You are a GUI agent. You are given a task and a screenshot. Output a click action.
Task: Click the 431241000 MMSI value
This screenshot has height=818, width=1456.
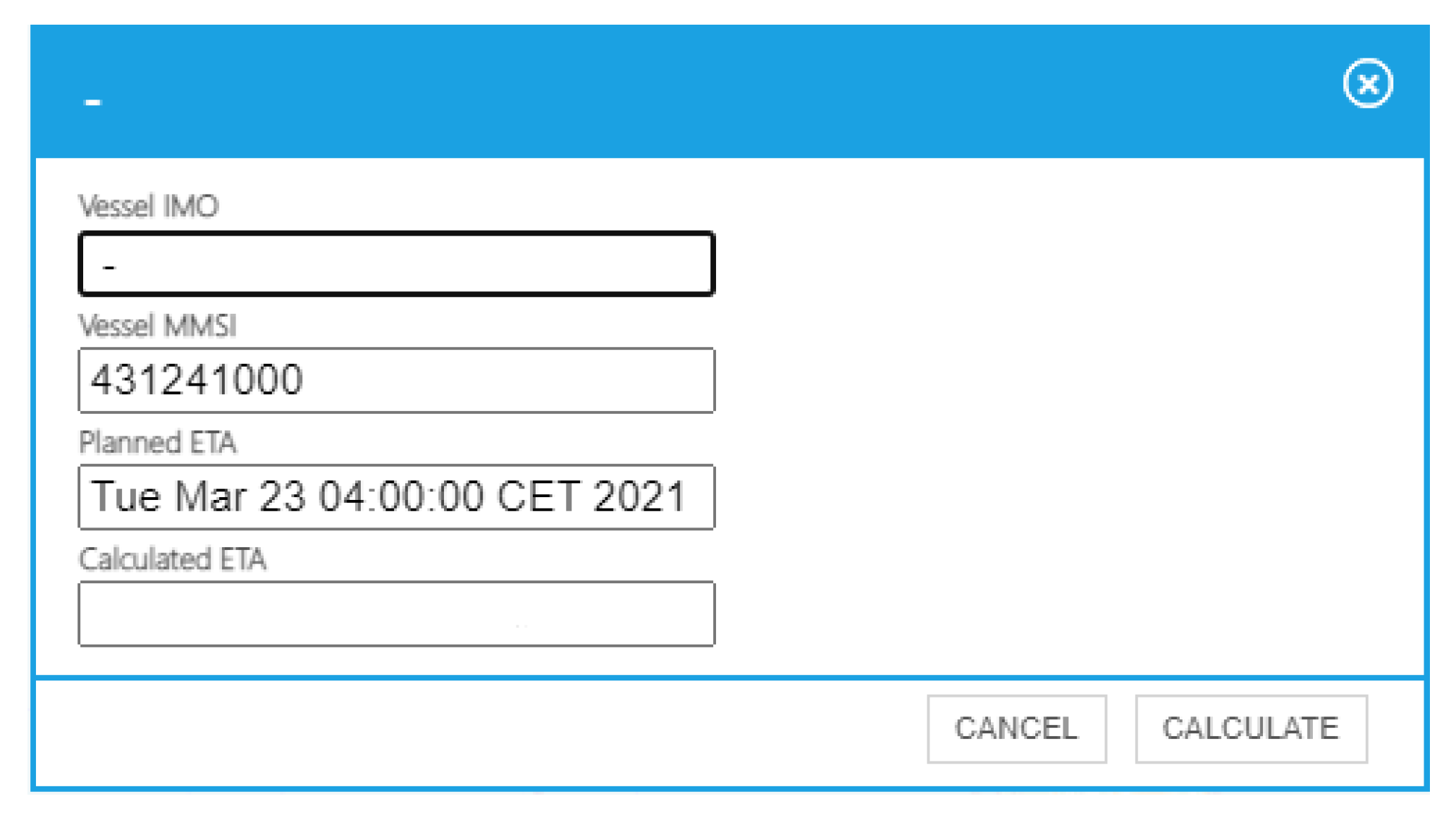click(x=197, y=380)
